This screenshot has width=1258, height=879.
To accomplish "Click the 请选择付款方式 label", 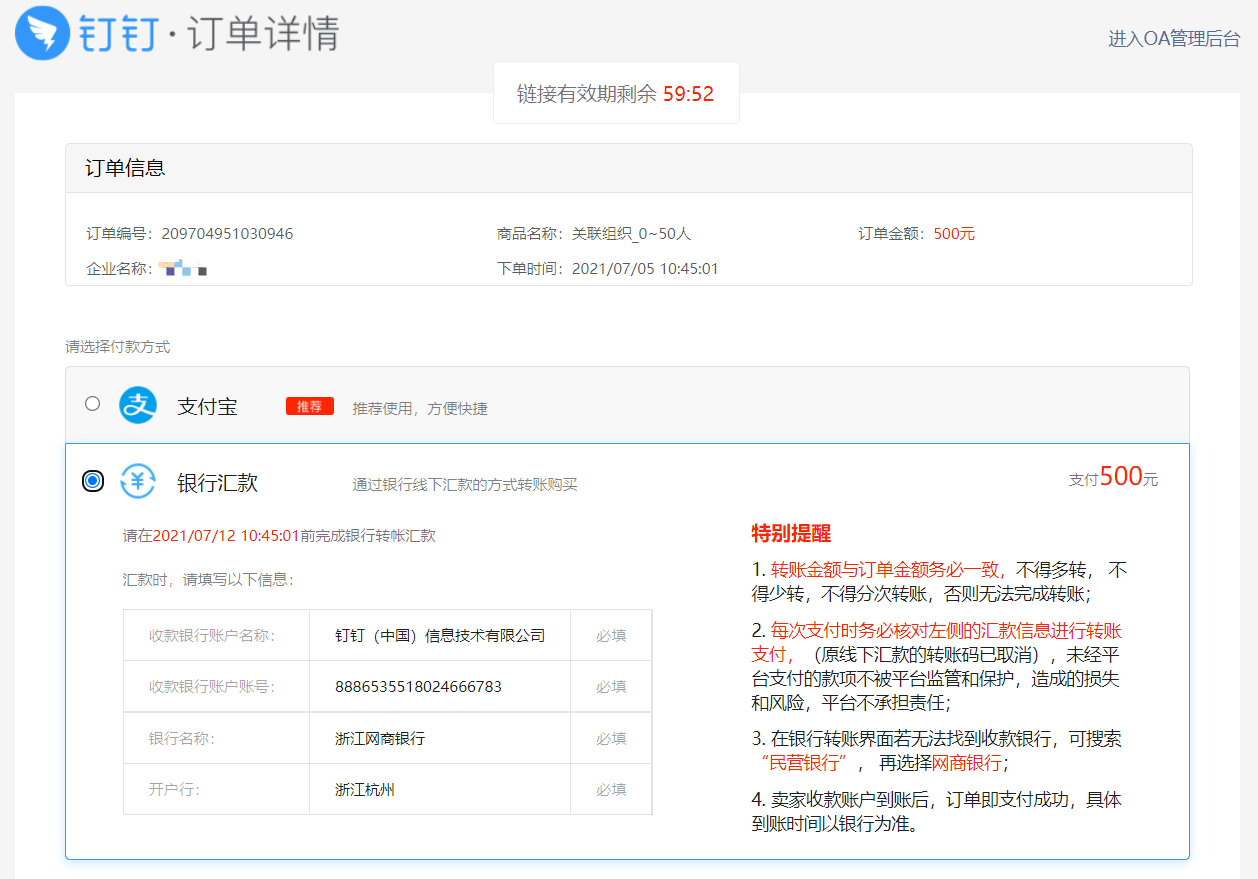I will [x=118, y=347].
